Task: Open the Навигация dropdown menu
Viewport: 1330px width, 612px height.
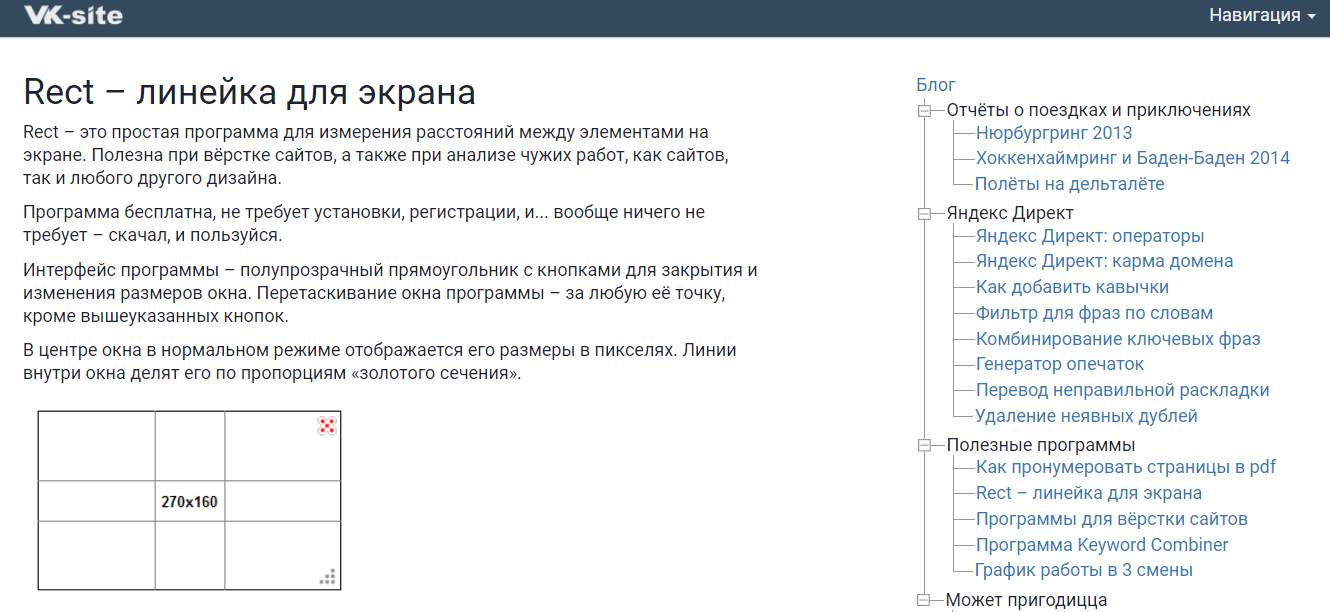Action: tap(1262, 16)
